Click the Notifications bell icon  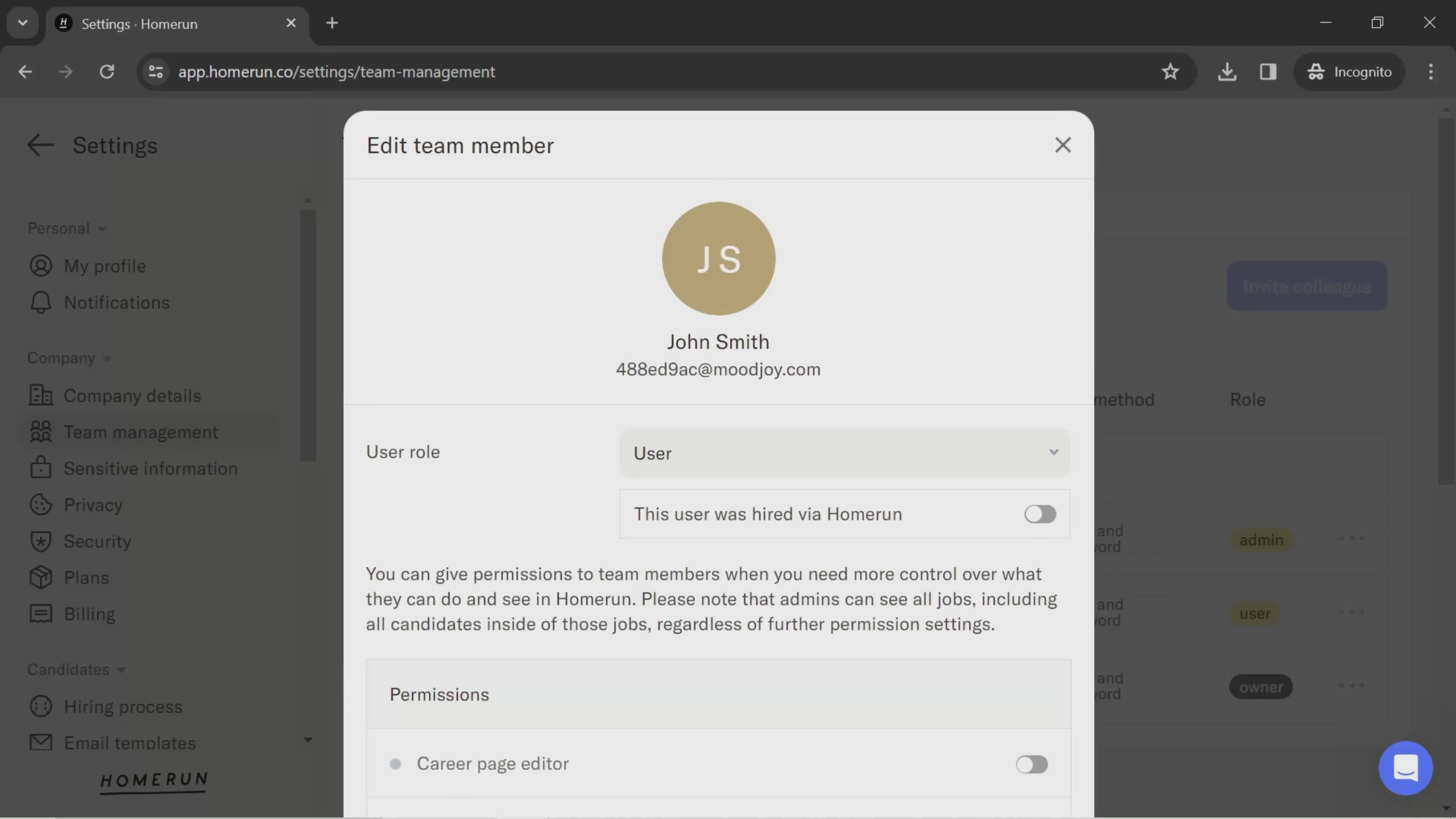[x=41, y=303]
